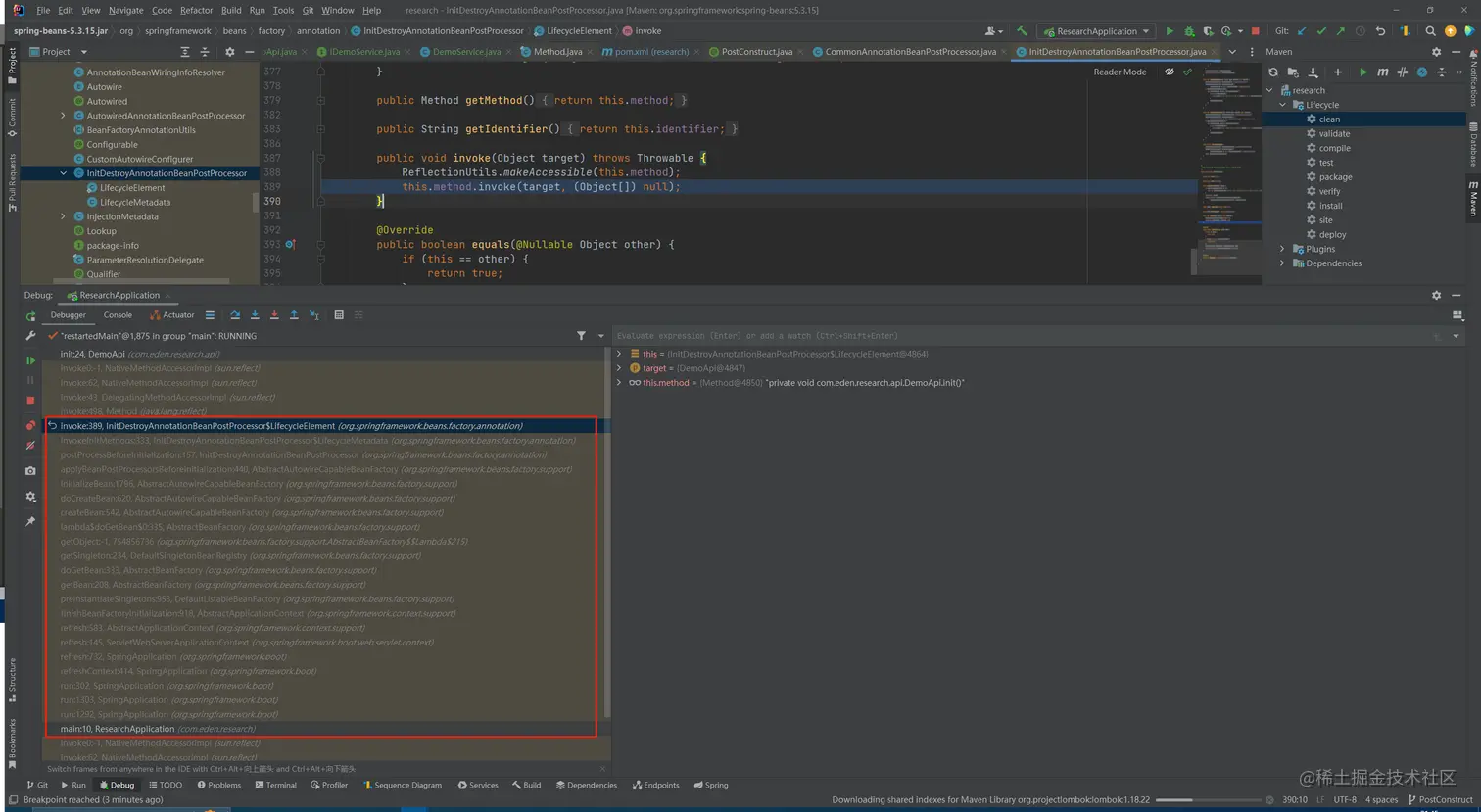Screen dimensions: 1481x812
Task: Toggle Maven offline mode icon
Action: tap(1402, 72)
